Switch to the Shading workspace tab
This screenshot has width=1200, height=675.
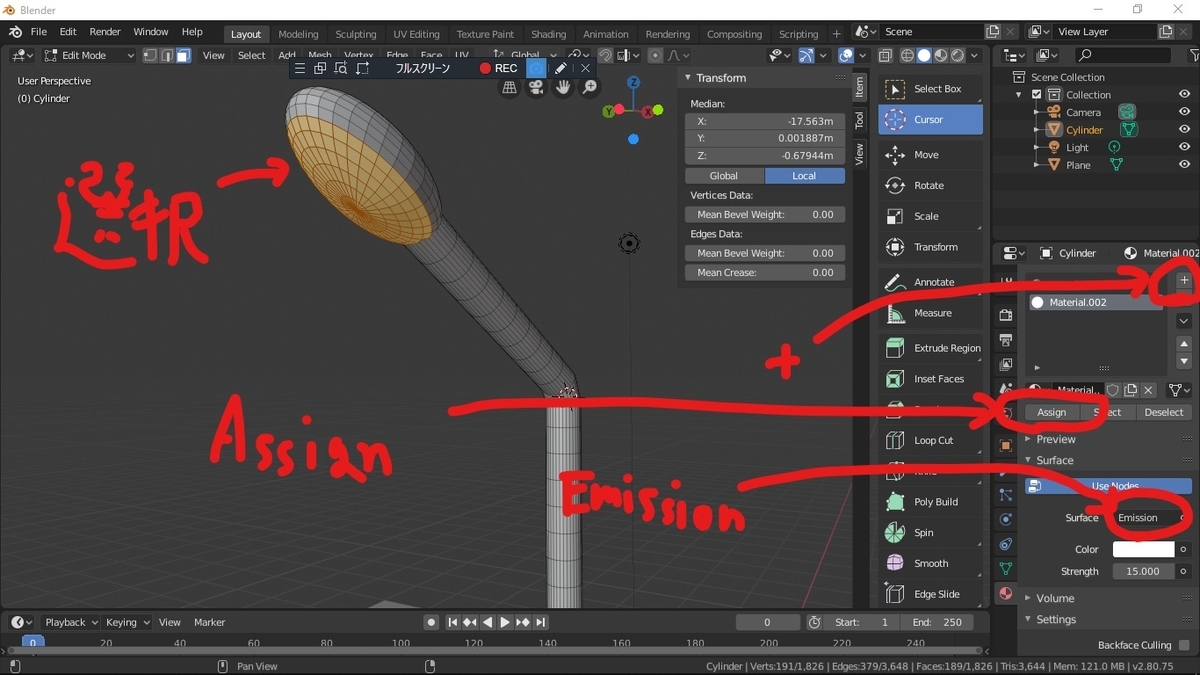(548, 34)
